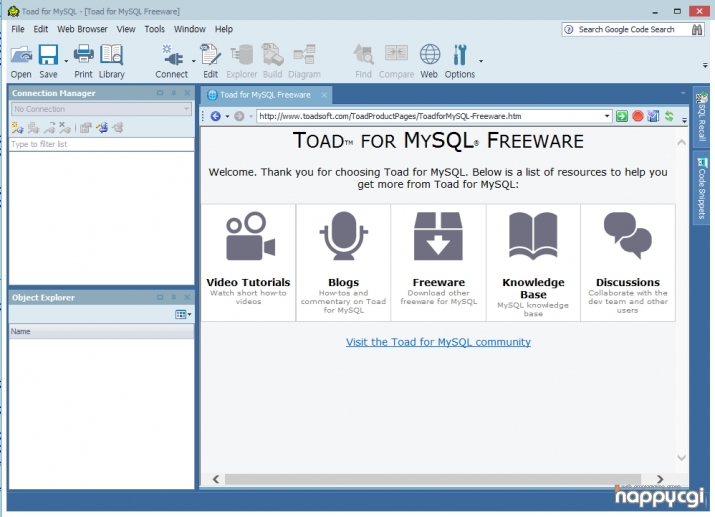Expand the Connect dropdown arrow
This screenshot has width=715, height=517.
[x=193, y=61]
